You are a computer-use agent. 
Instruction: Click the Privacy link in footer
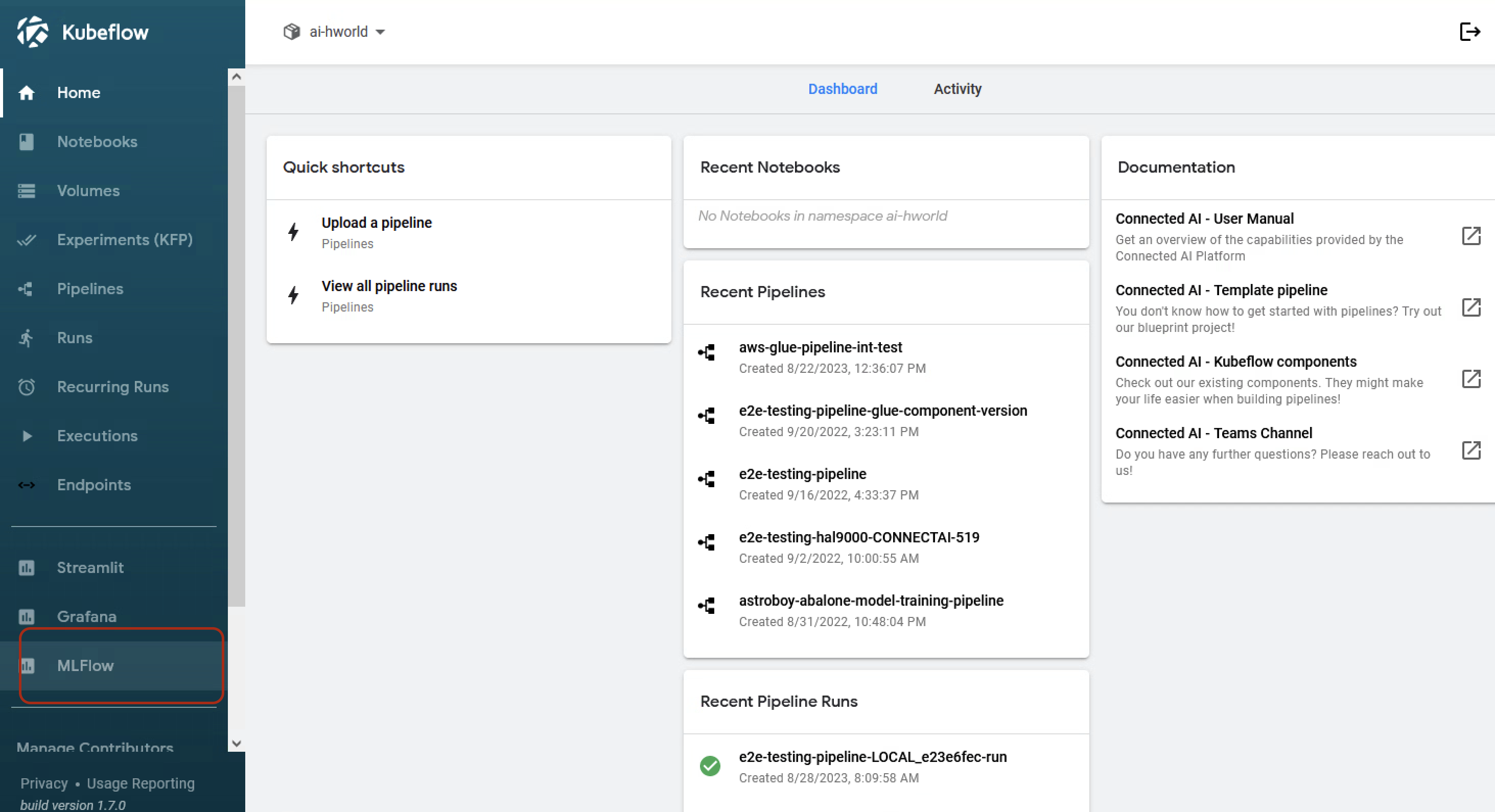(x=44, y=783)
